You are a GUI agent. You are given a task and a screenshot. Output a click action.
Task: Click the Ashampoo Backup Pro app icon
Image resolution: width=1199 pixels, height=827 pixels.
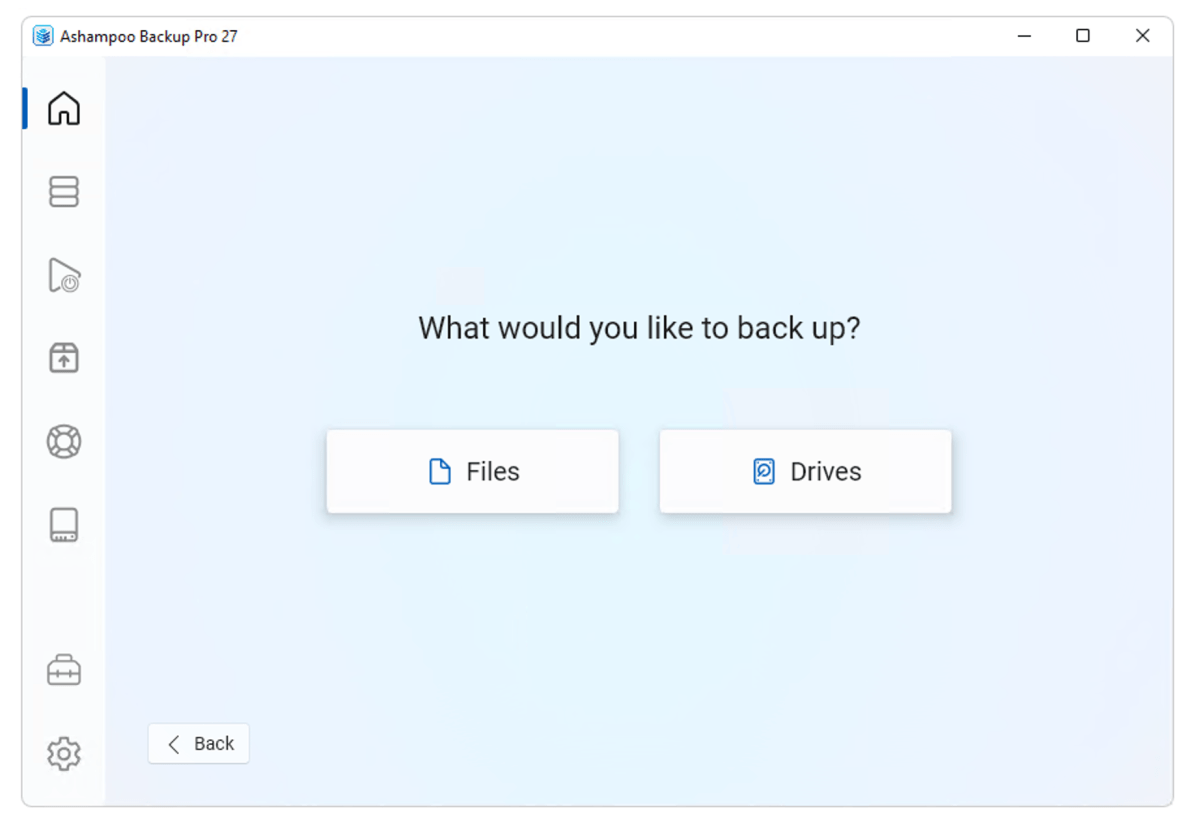(43, 36)
